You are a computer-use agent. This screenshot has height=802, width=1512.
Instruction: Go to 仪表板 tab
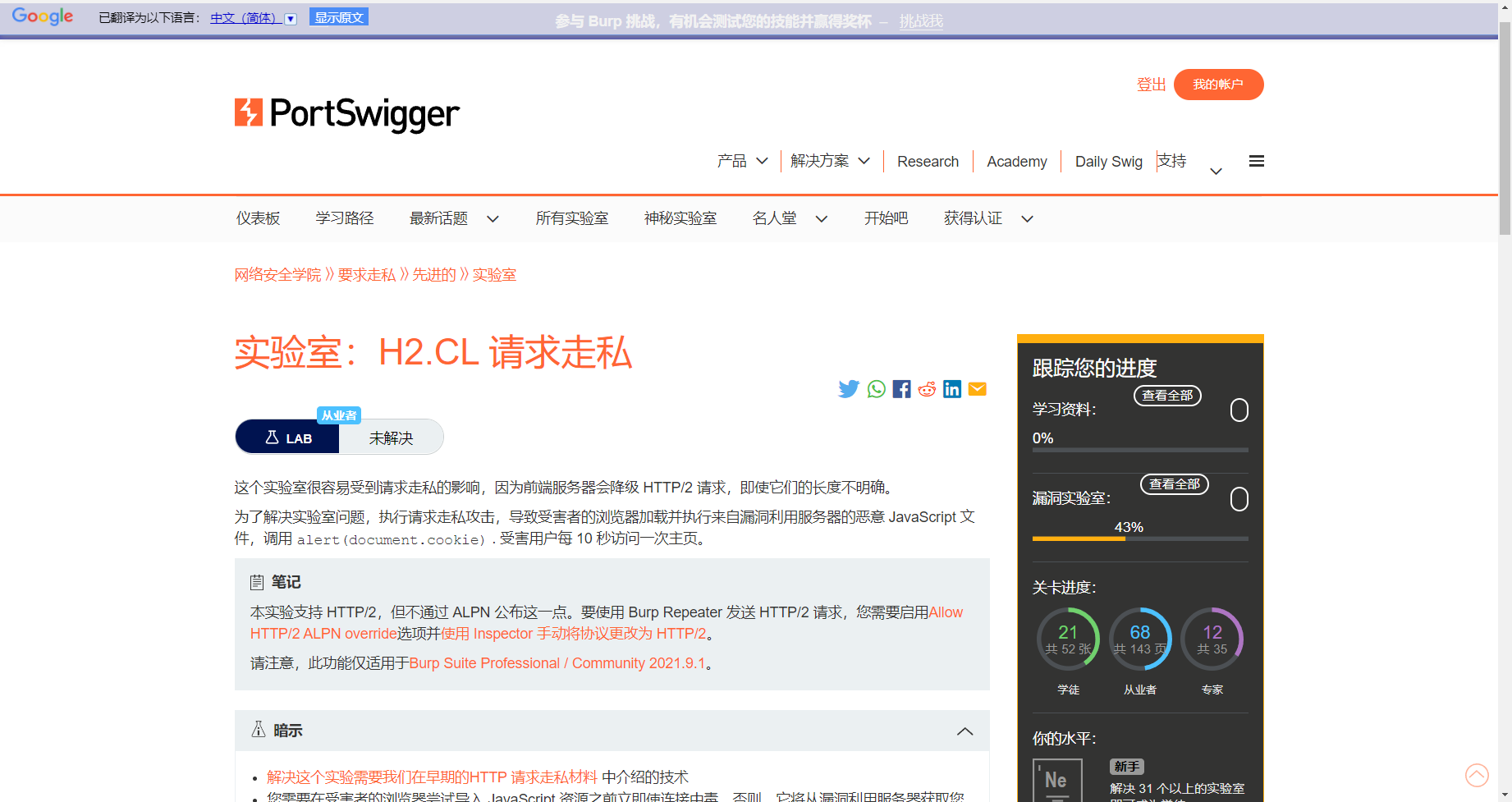(259, 218)
